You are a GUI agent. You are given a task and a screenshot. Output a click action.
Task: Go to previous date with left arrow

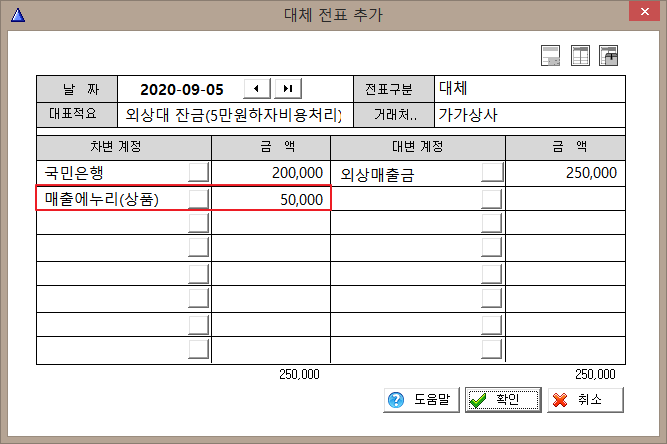257,88
